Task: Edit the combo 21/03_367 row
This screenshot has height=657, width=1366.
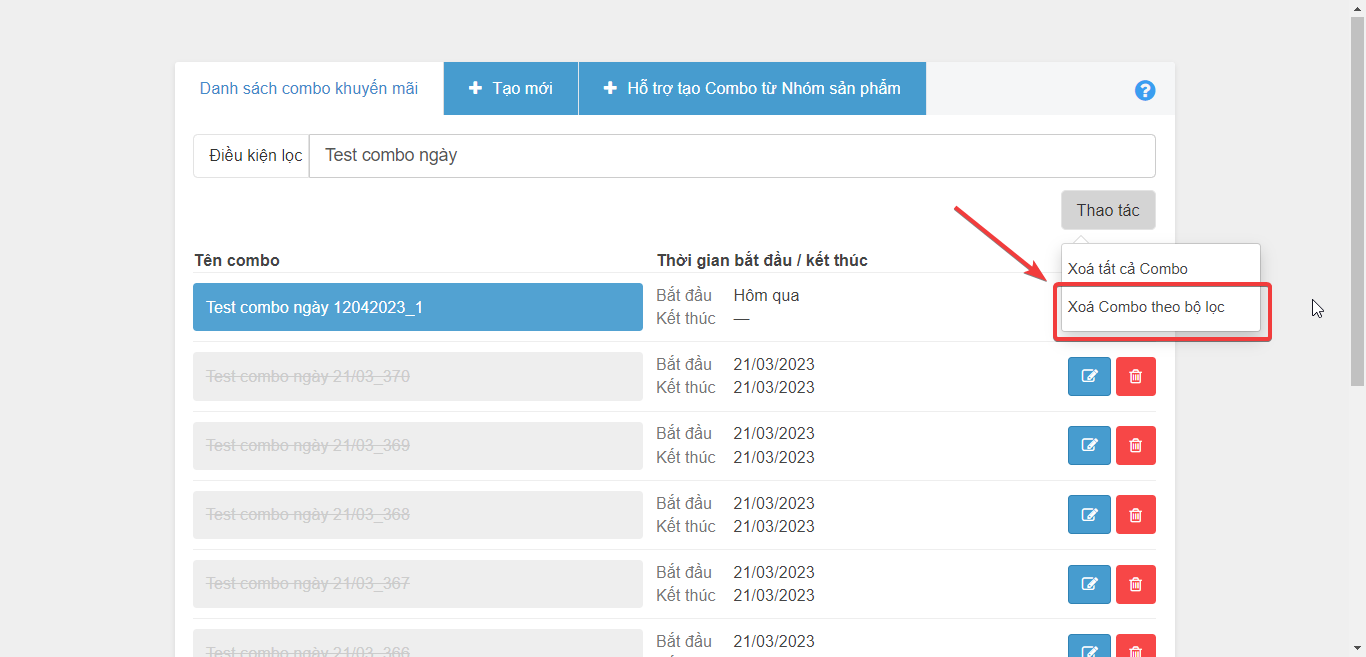Action: (1089, 584)
